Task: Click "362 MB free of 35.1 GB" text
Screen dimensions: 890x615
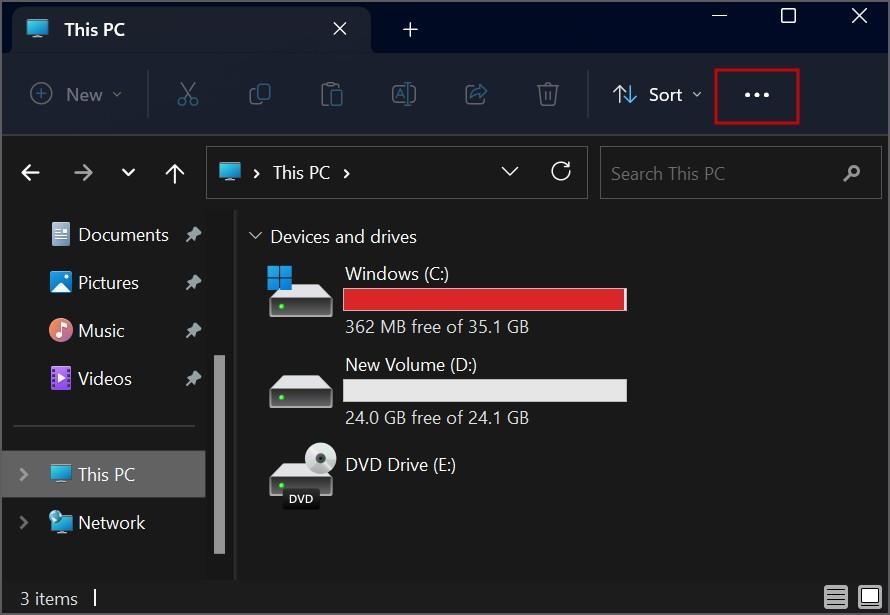Action: 436,327
